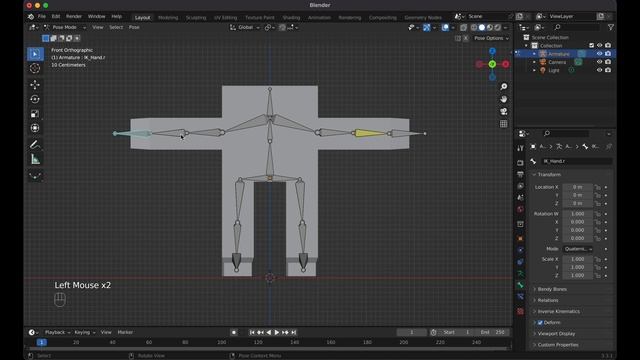640x360 pixels.
Task: Expand the Viewport Display panel
Action: tap(556, 333)
